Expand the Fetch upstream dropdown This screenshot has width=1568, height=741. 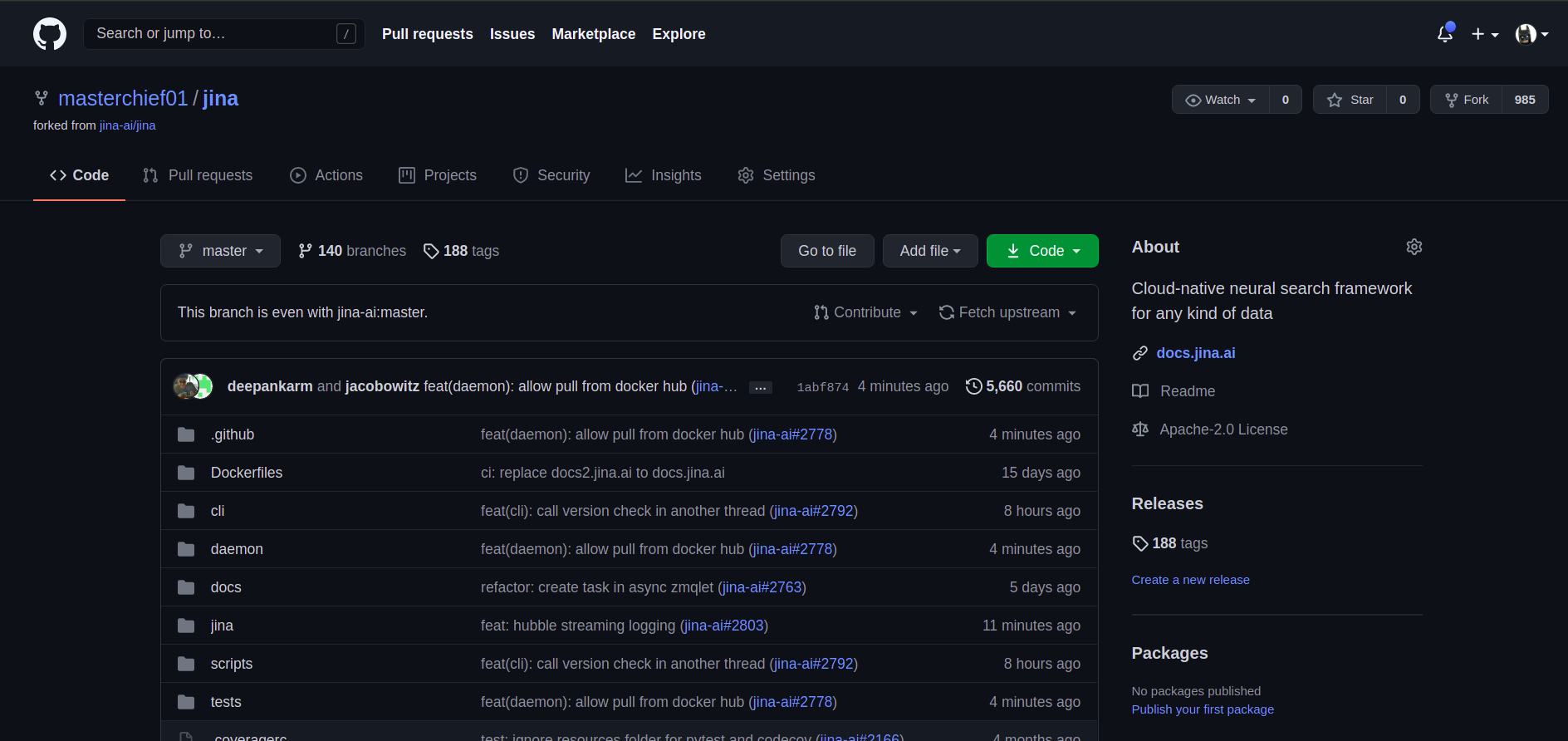pos(1007,312)
